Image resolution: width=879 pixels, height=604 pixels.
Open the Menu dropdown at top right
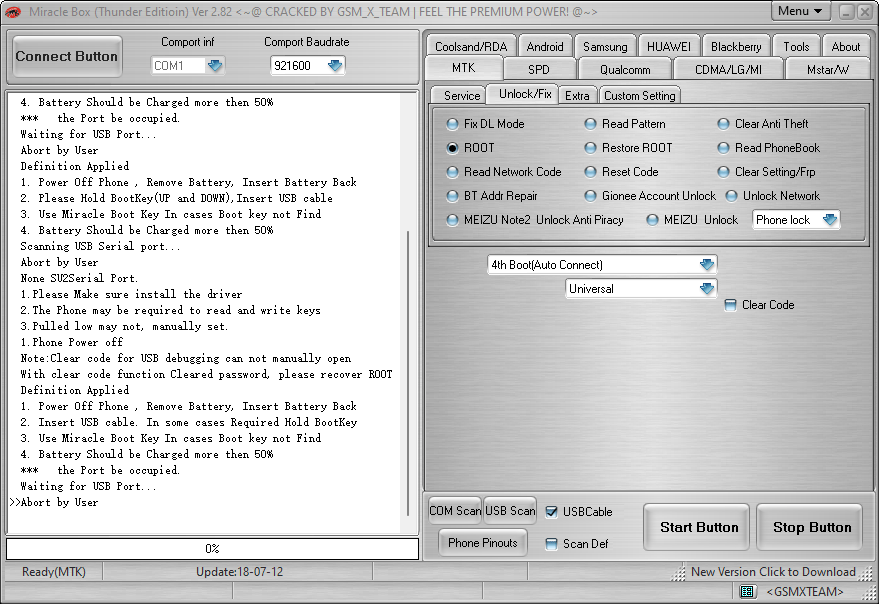(799, 11)
